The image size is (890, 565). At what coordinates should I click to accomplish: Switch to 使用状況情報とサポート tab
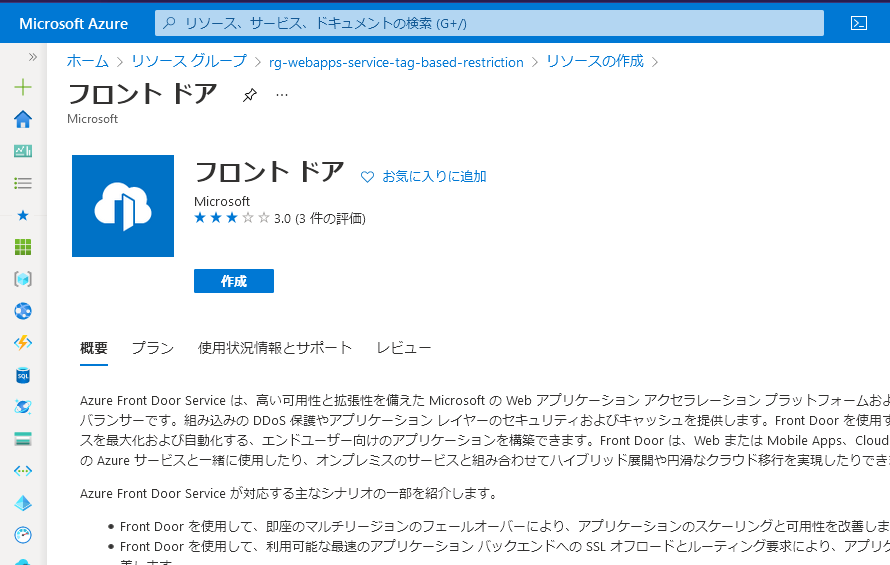(275, 348)
